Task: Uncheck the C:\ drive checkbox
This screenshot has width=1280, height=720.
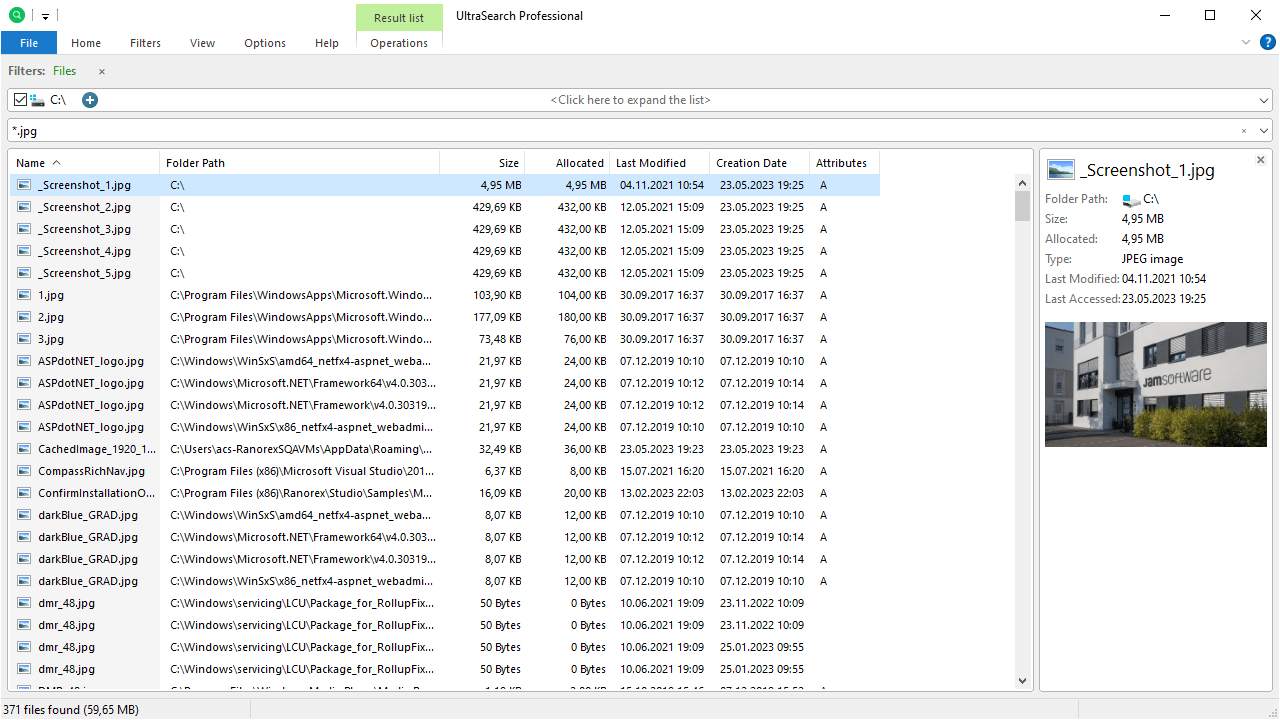Action: coord(21,100)
